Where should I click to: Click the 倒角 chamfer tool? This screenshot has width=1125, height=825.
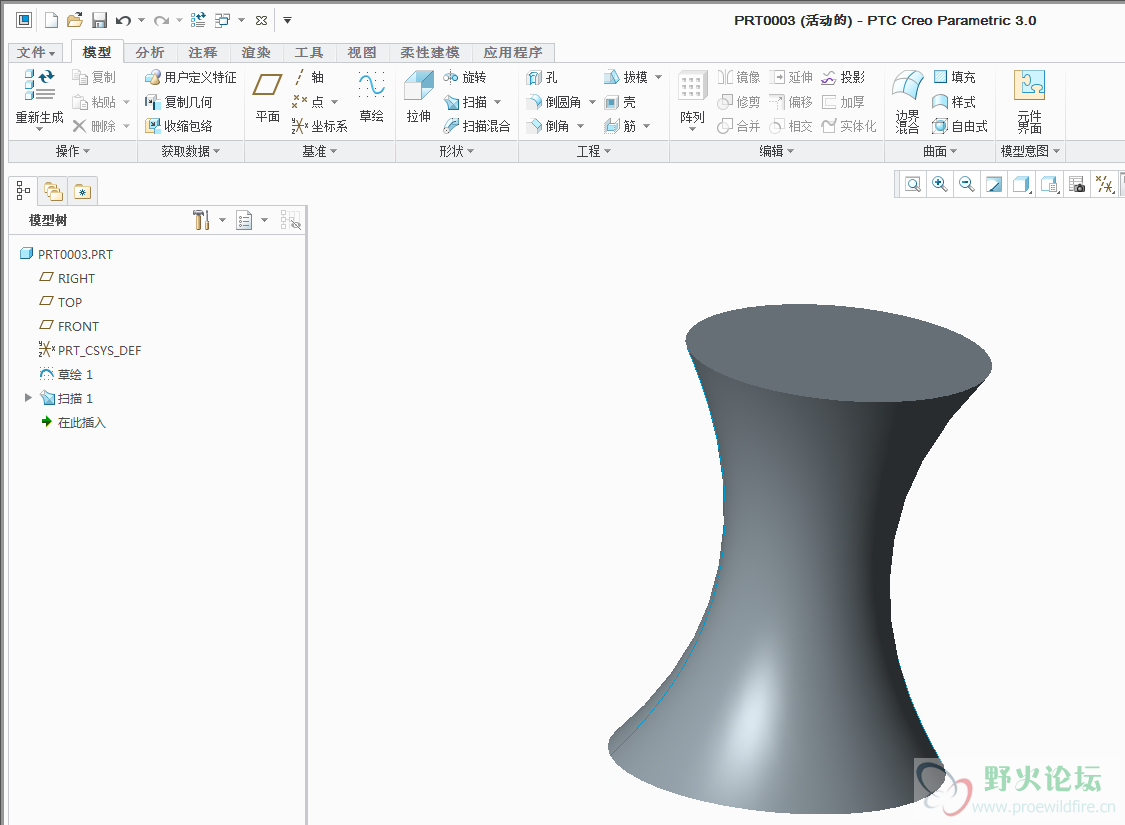click(x=548, y=126)
